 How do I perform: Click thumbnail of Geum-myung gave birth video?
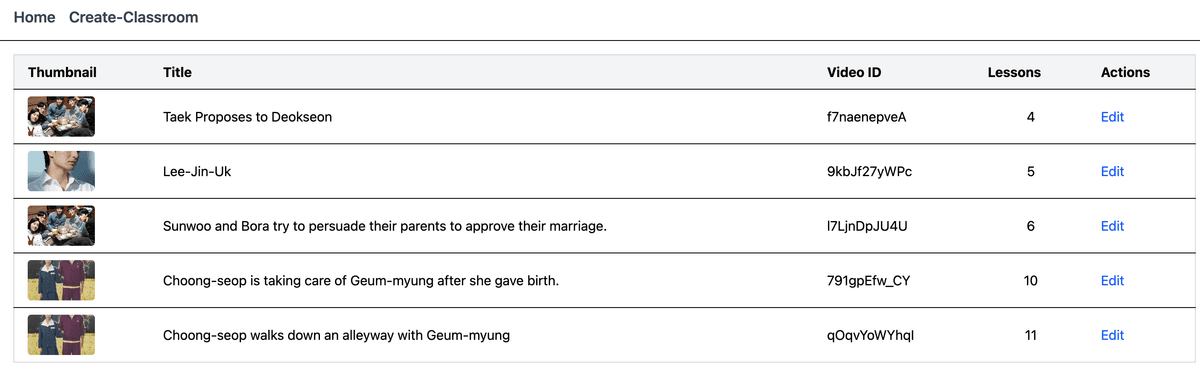61,280
